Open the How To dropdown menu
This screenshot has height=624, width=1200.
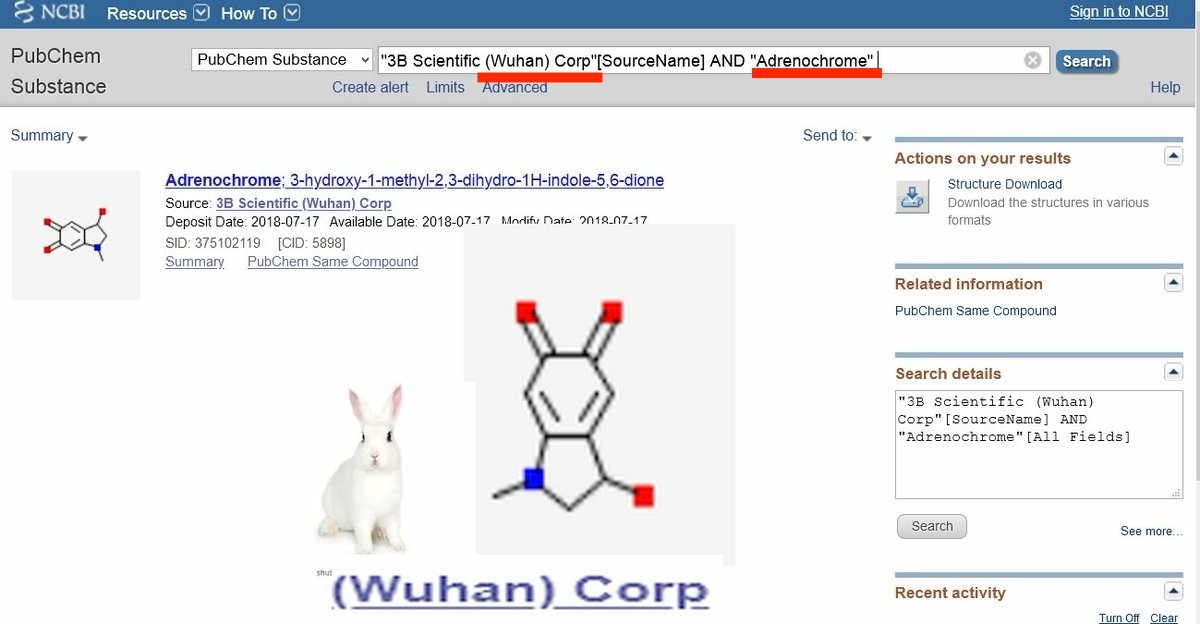point(260,14)
